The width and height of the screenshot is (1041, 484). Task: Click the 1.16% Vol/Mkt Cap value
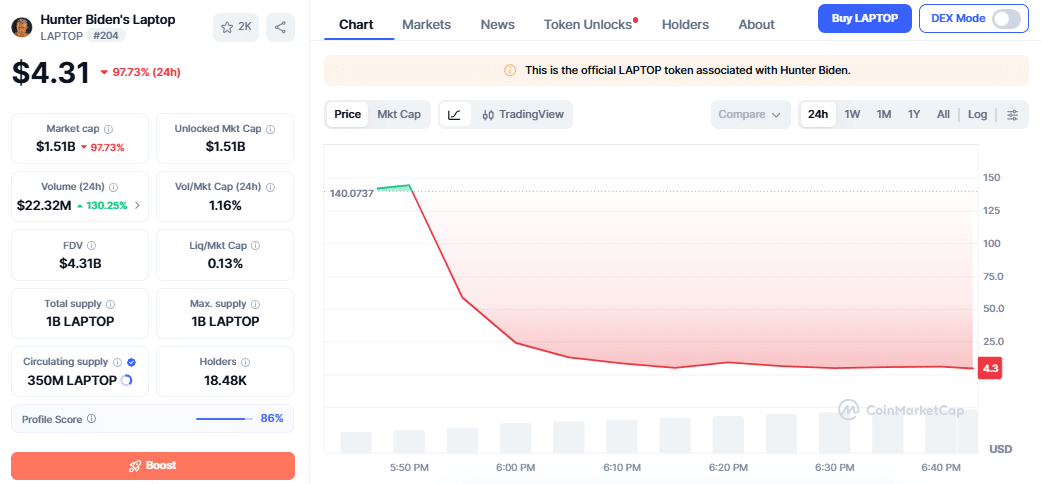pyautogui.click(x=225, y=205)
